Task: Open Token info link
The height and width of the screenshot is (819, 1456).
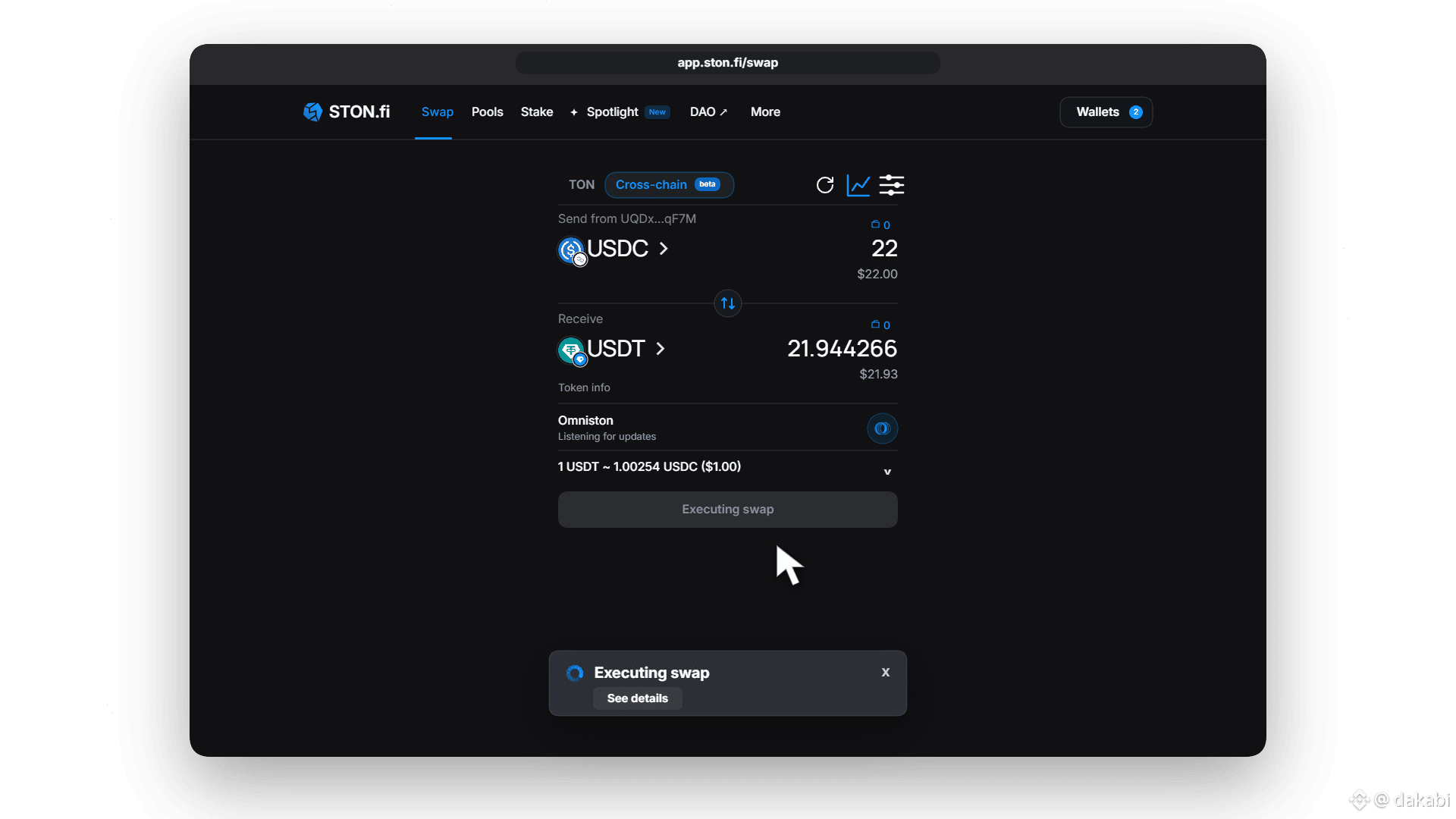Action: 584,388
